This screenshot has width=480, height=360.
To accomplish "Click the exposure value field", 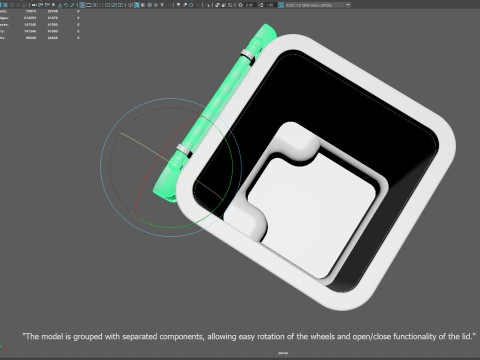I will point(250,5).
